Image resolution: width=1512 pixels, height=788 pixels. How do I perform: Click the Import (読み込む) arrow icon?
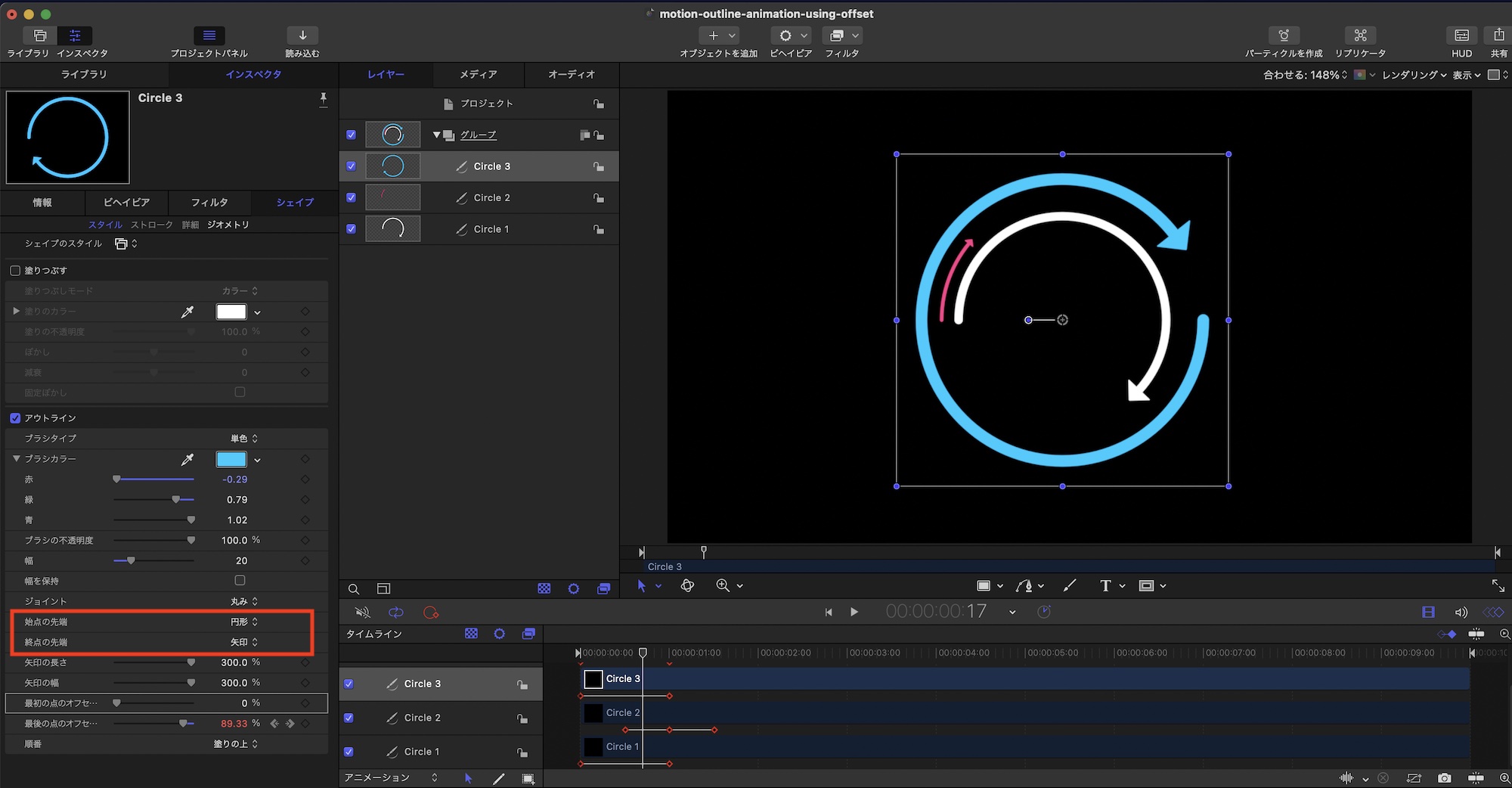coord(302,36)
